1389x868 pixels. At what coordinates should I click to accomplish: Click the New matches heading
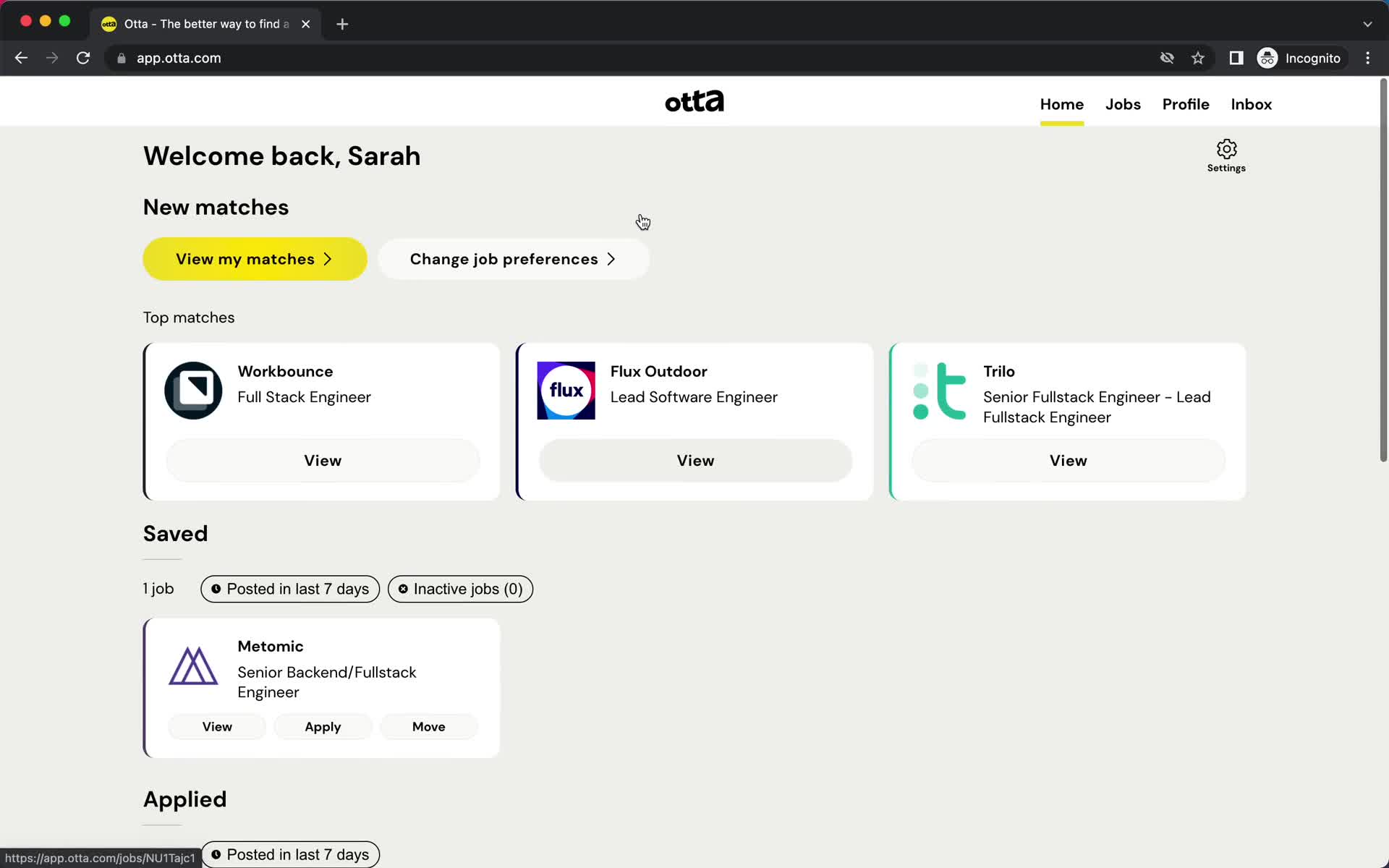point(216,208)
